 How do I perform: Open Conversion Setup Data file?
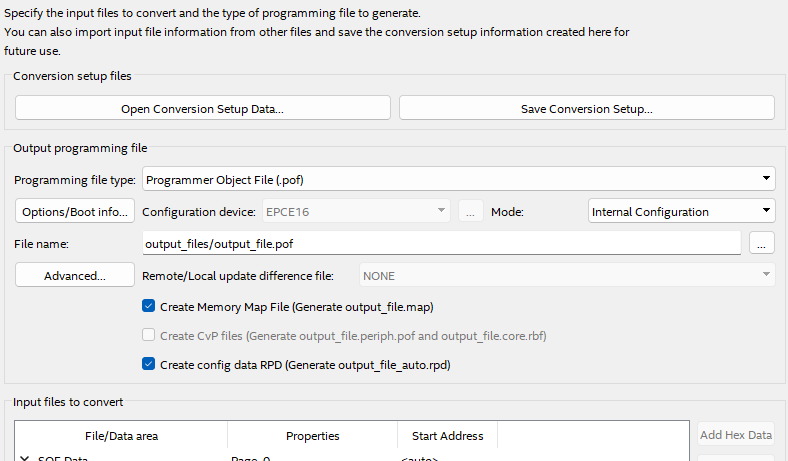[x=202, y=108]
